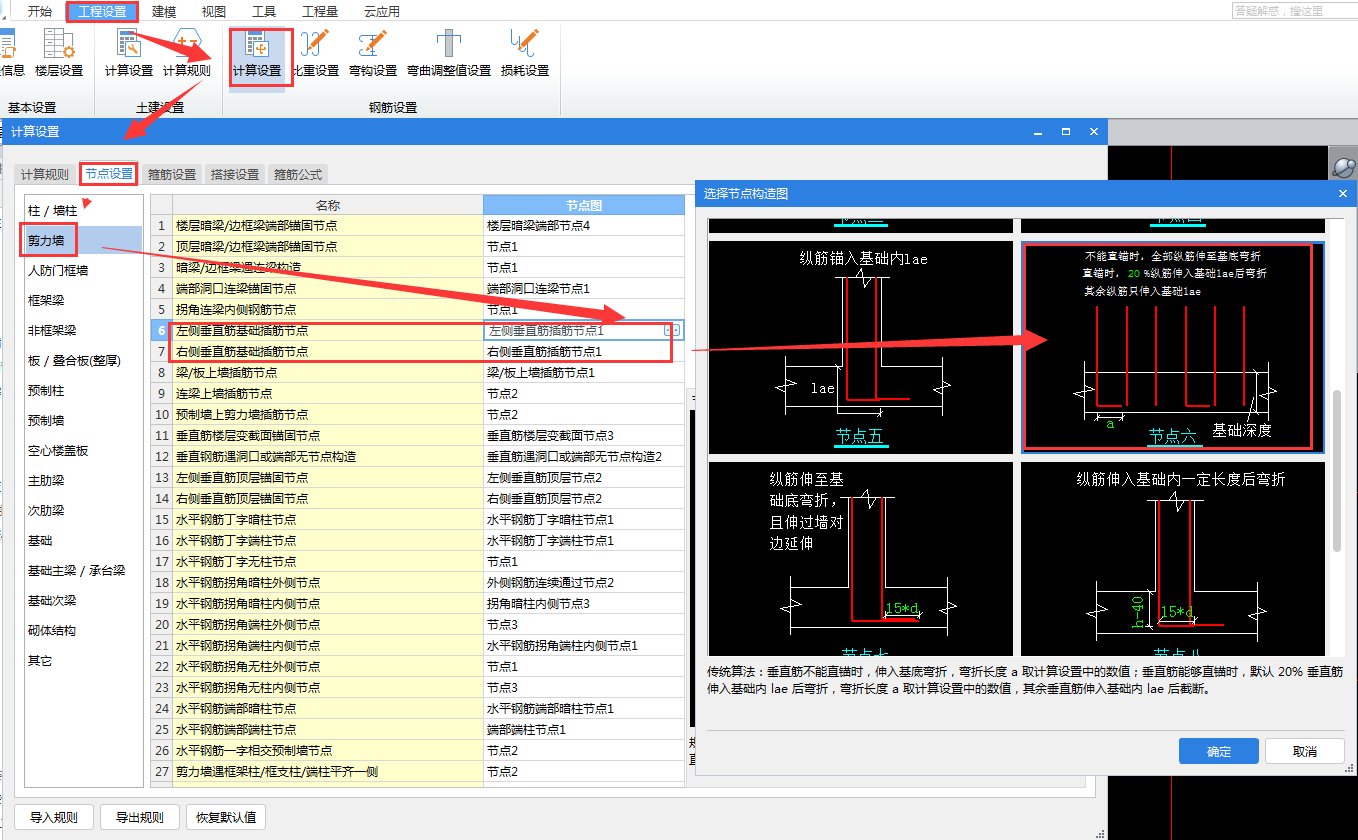1358x840 pixels.
Task: Choose 板 / 叠合板(整厚) category
Action: click(84, 361)
